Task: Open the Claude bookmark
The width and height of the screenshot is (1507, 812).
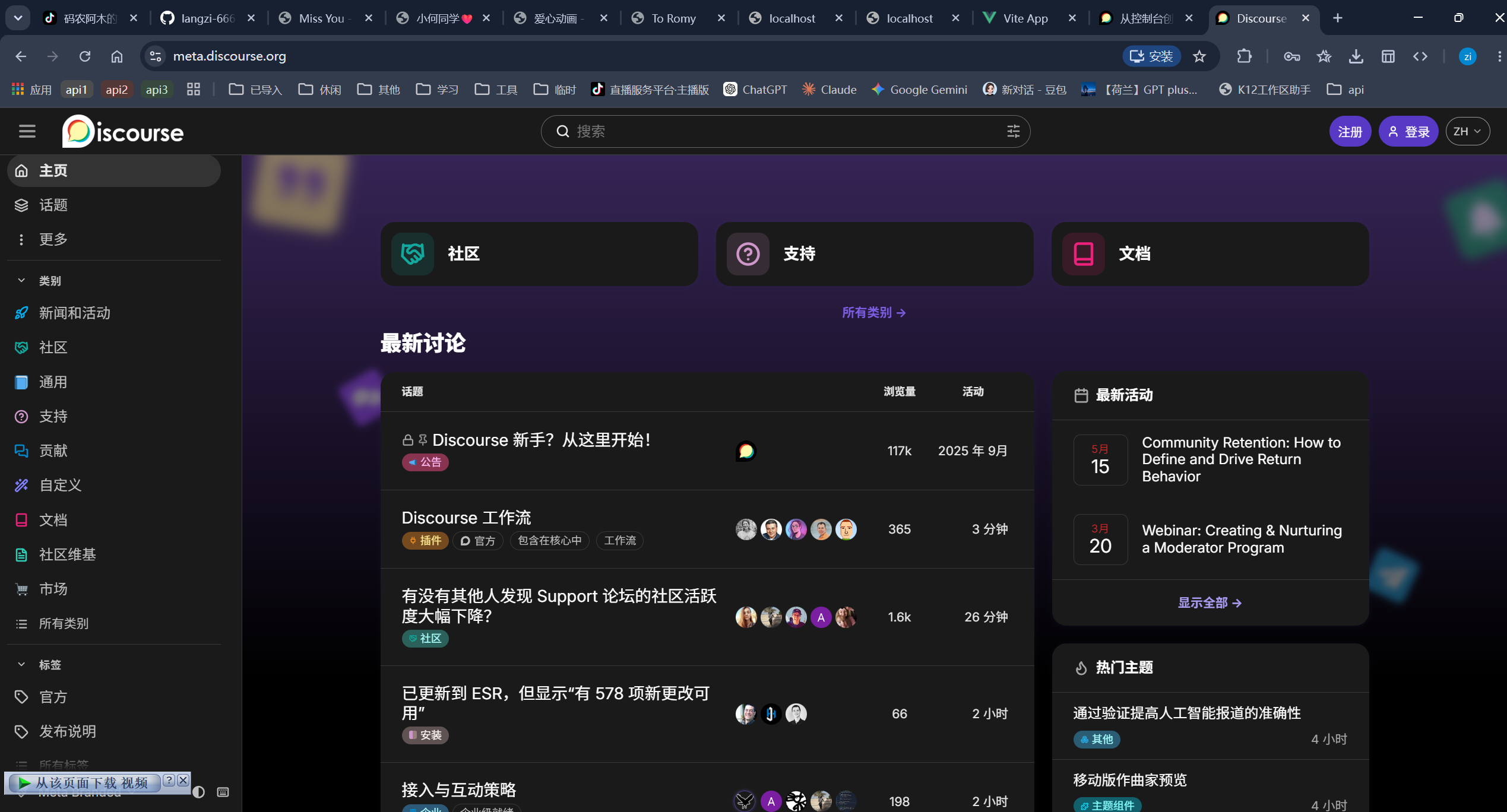Action: (x=829, y=90)
